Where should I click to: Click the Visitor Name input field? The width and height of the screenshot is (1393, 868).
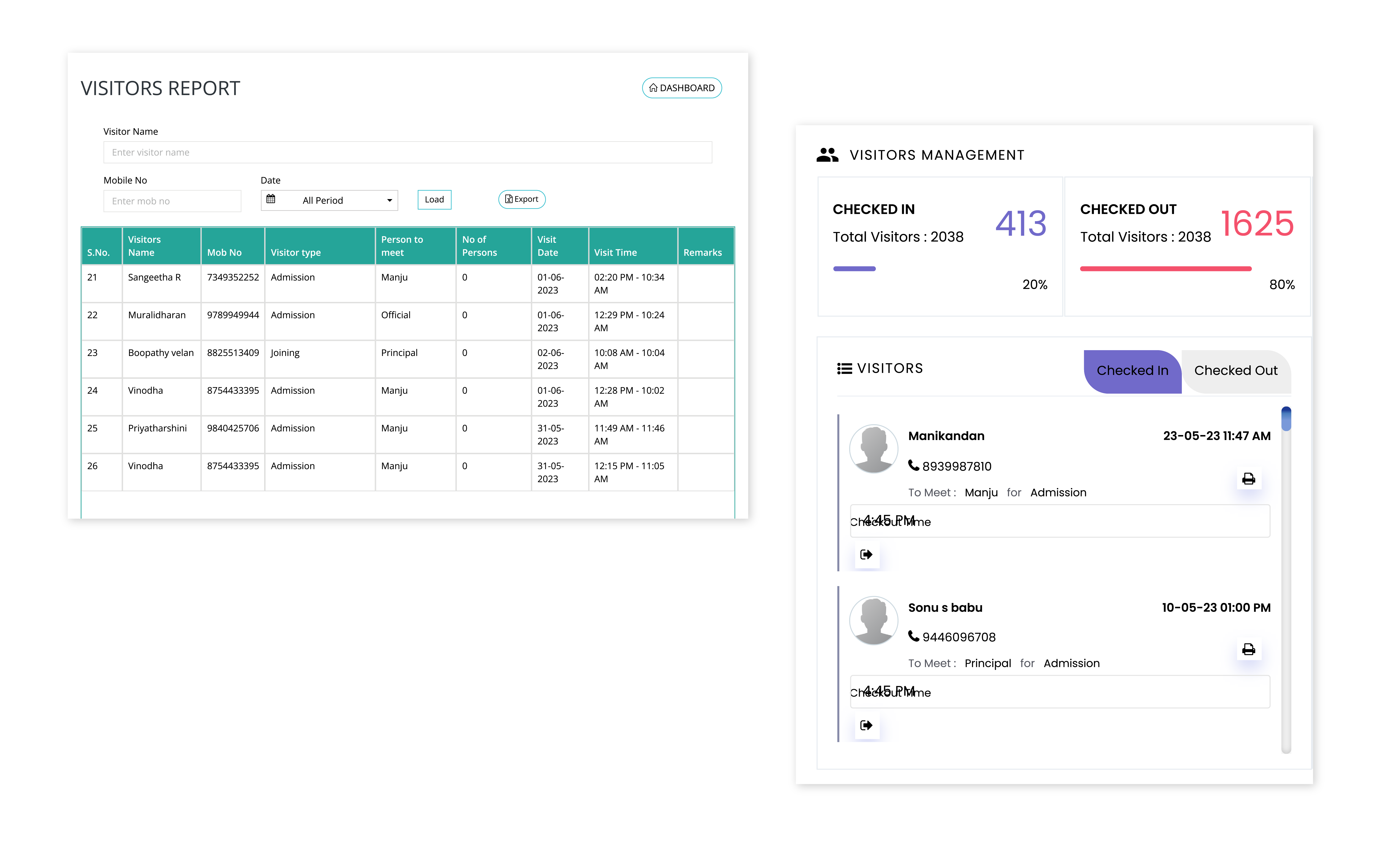(x=408, y=152)
